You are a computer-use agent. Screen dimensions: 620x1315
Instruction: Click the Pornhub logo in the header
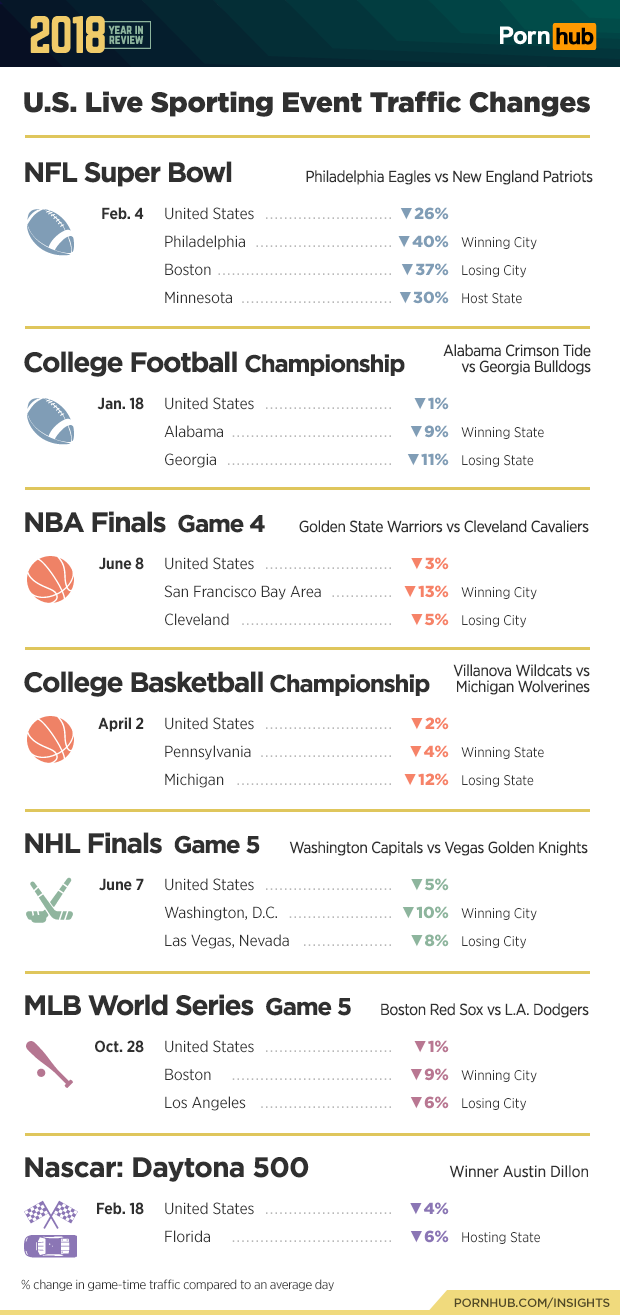(x=547, y=37)
